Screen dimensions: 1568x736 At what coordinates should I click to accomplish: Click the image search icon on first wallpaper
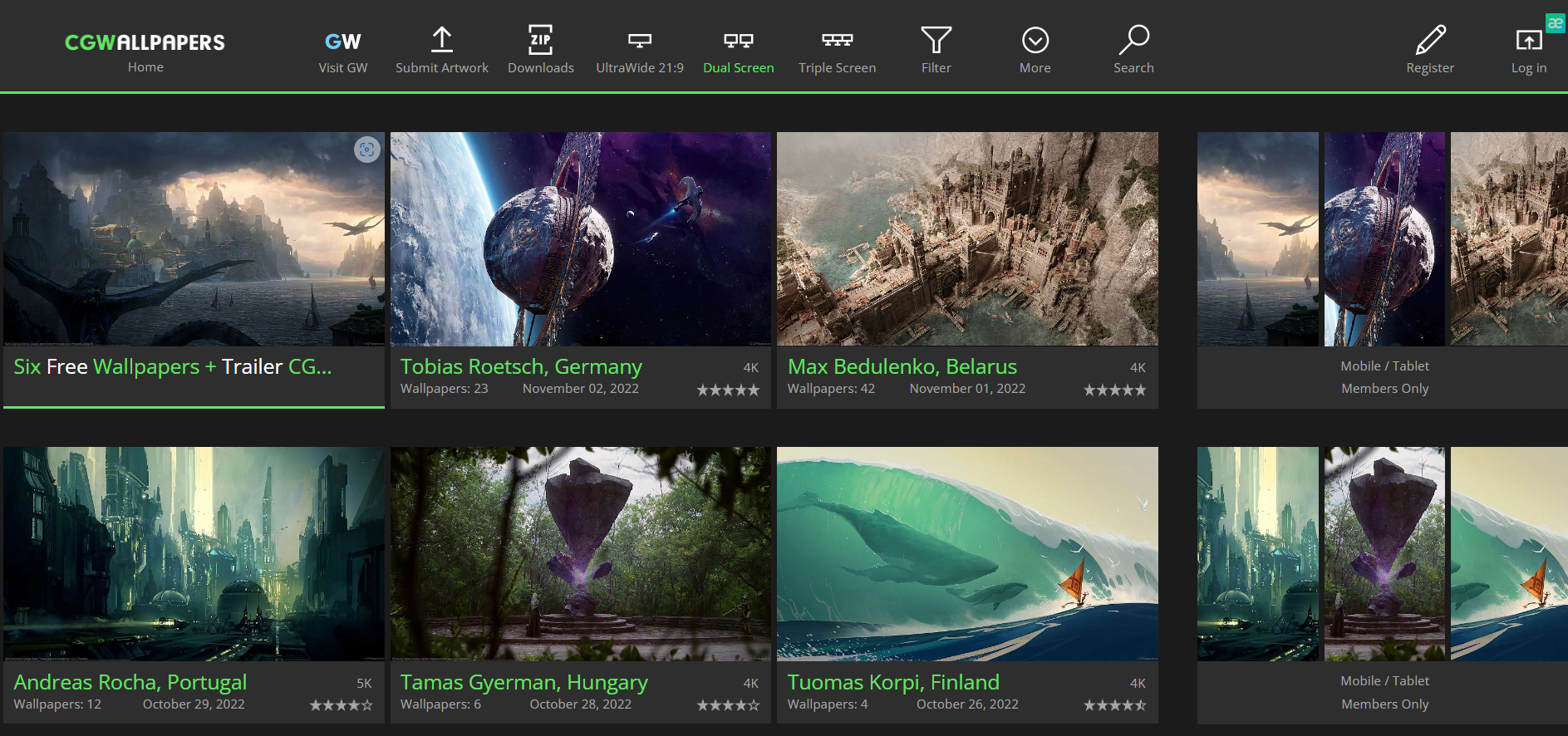click(x=366, y=150)
